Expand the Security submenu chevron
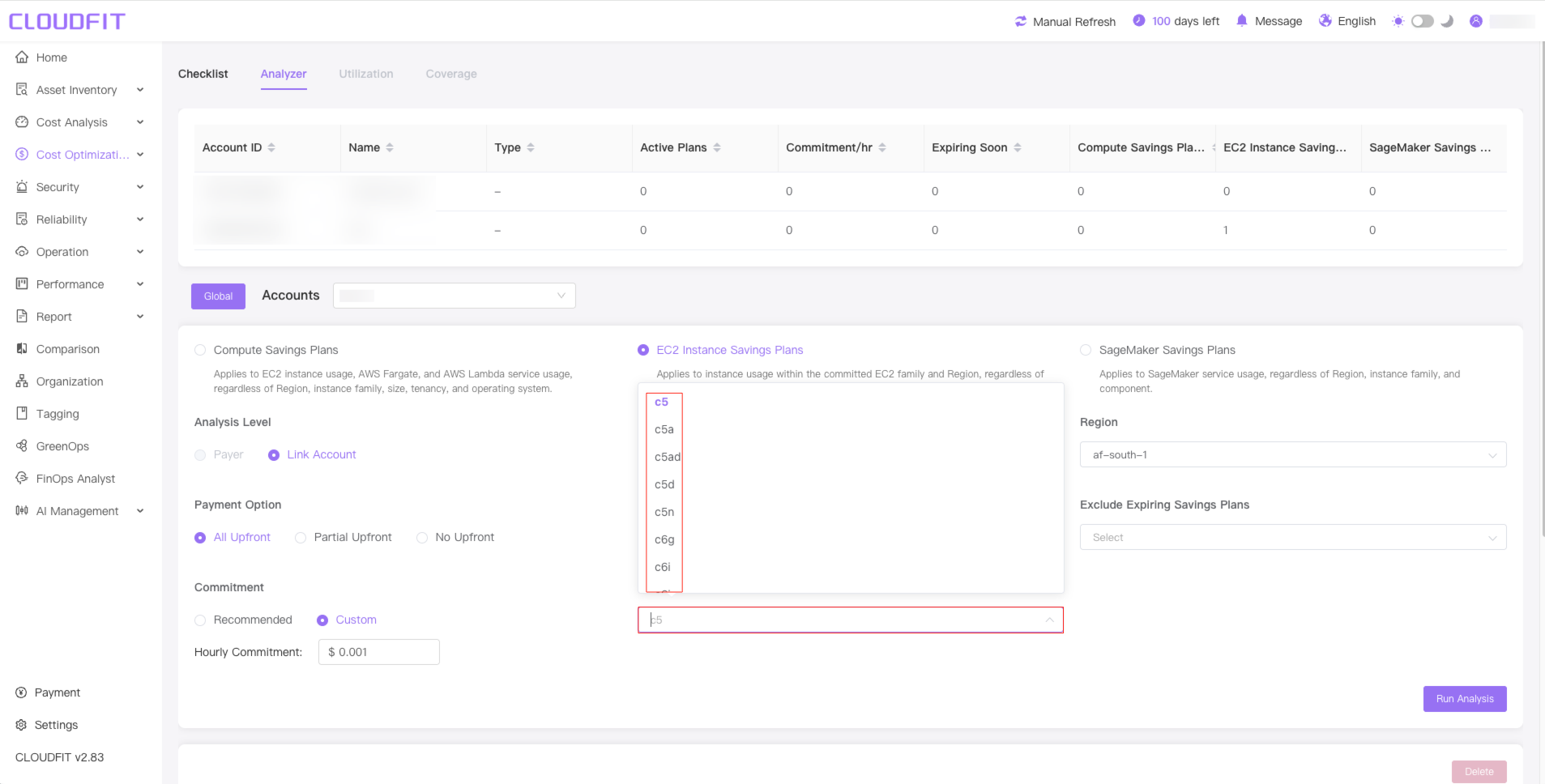 (x=140, y=187)
